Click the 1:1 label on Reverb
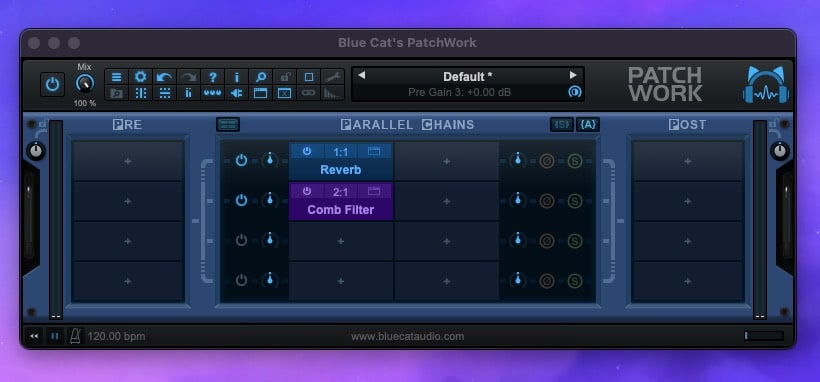 340,152
